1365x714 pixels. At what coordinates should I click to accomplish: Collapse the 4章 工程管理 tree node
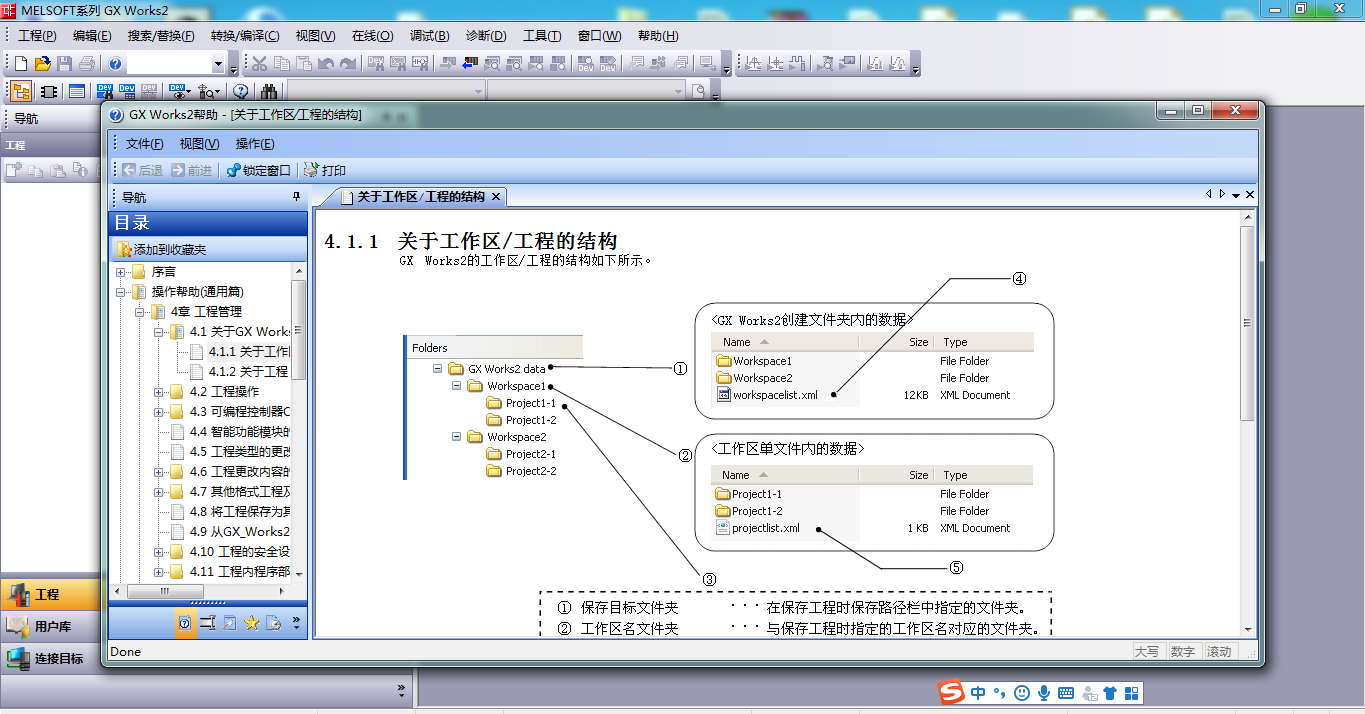click(x=140, y=312)
